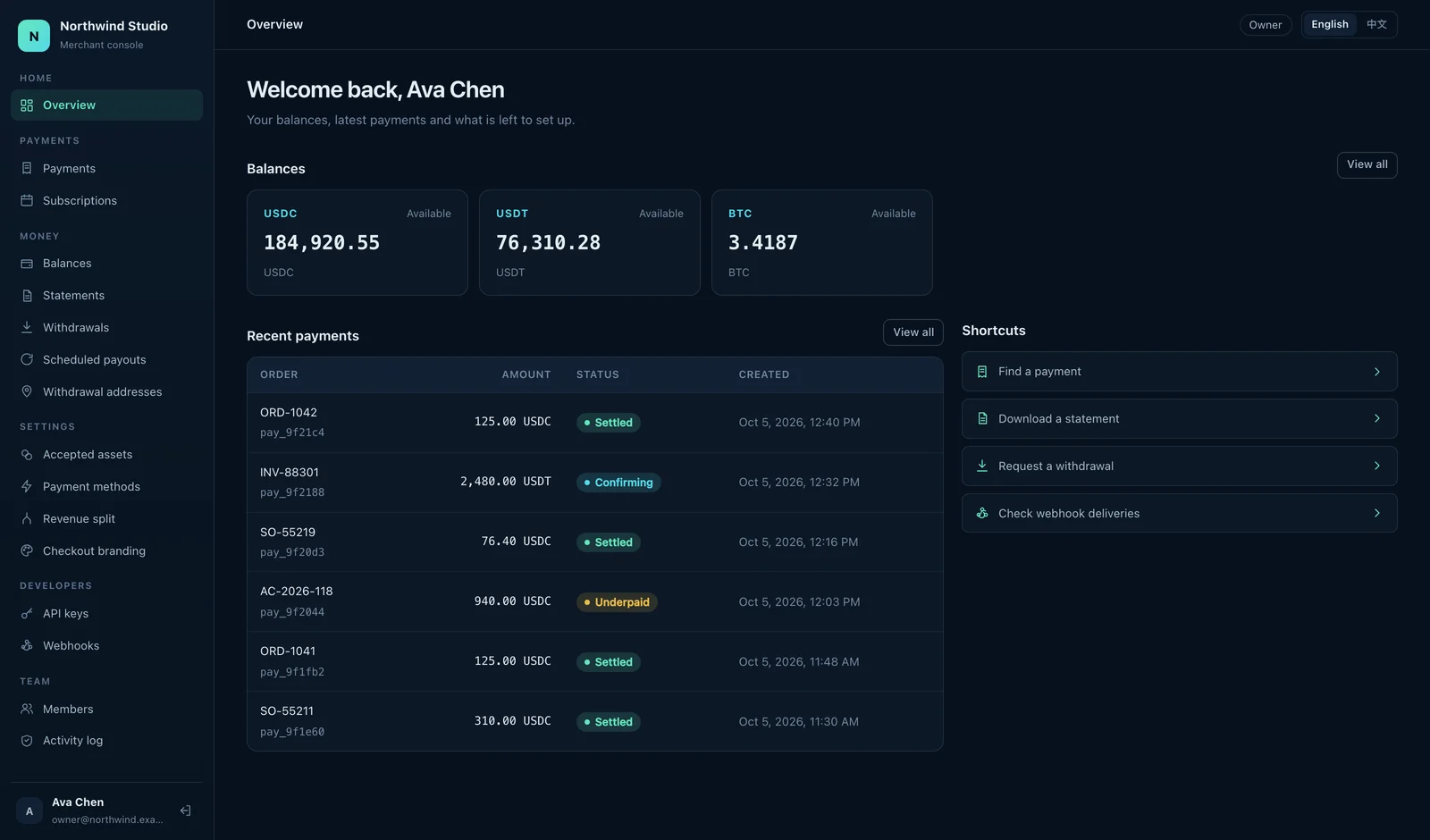The image size is (1430, 840).
Task: Click the Amount column header
Action: coord(526,375)
